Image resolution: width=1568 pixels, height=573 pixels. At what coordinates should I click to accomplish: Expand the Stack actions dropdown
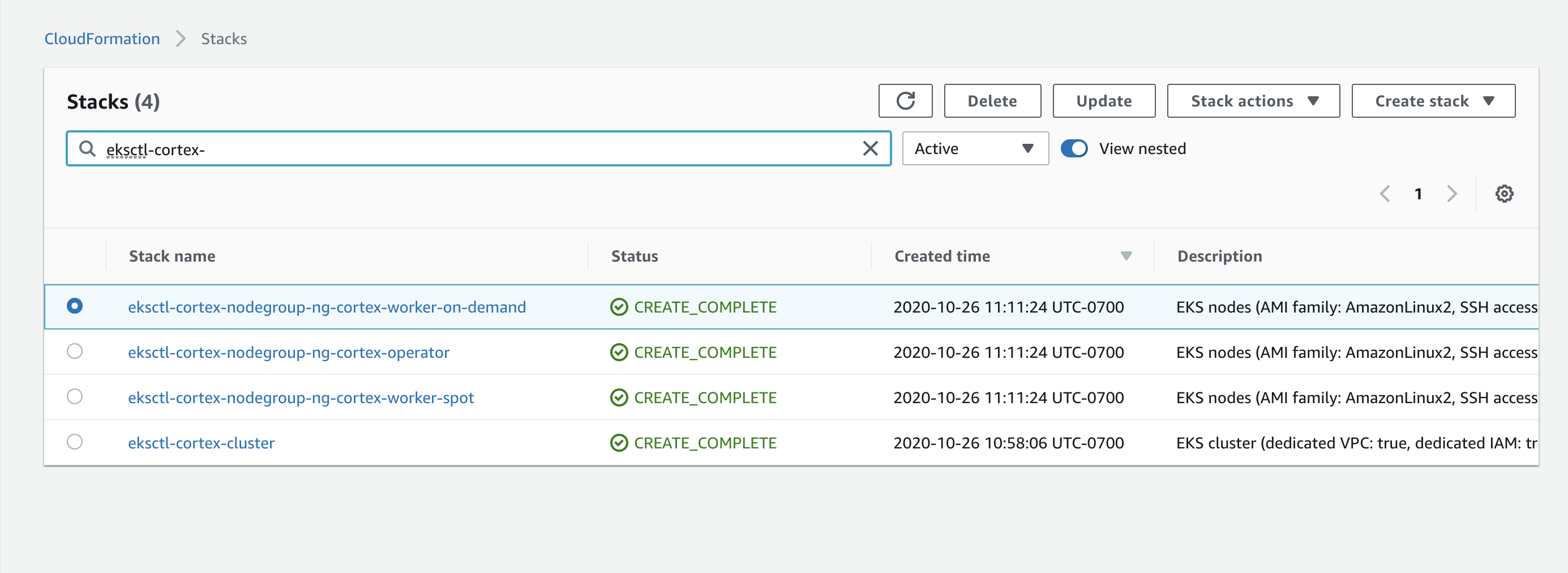[1253, 100]
